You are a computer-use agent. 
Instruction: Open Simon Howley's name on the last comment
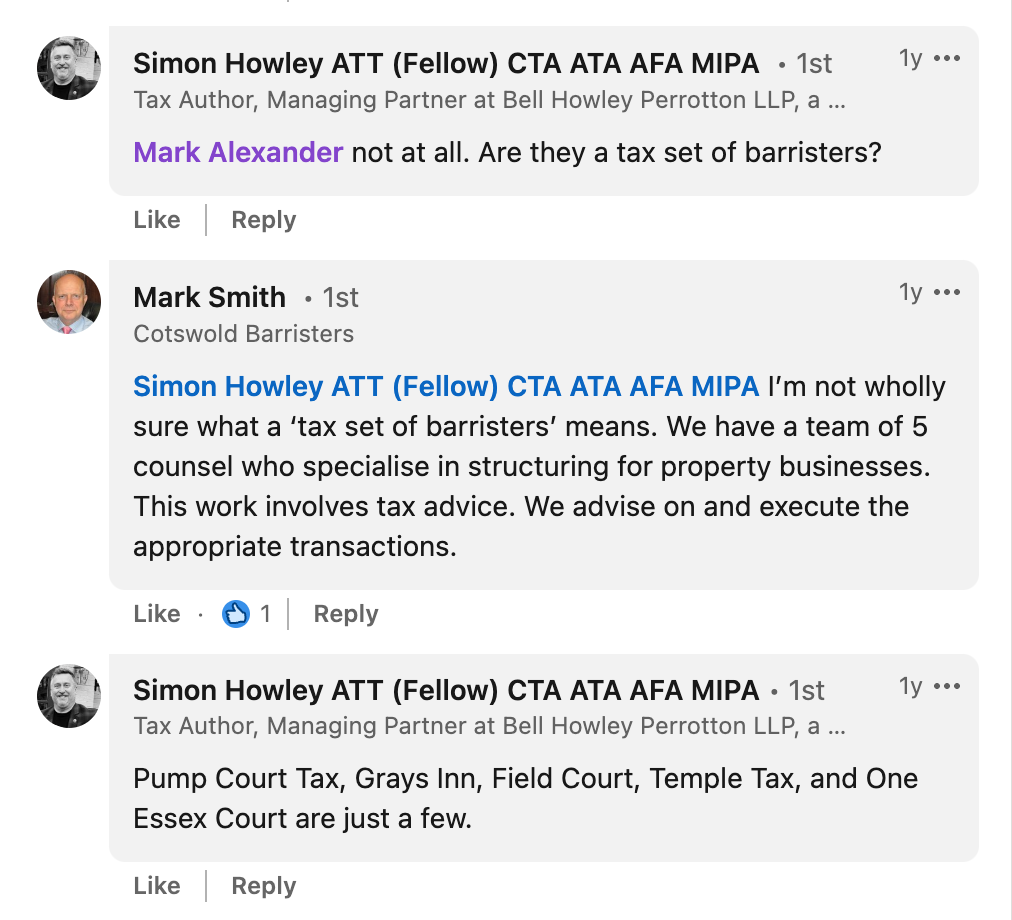pos(446,690)
